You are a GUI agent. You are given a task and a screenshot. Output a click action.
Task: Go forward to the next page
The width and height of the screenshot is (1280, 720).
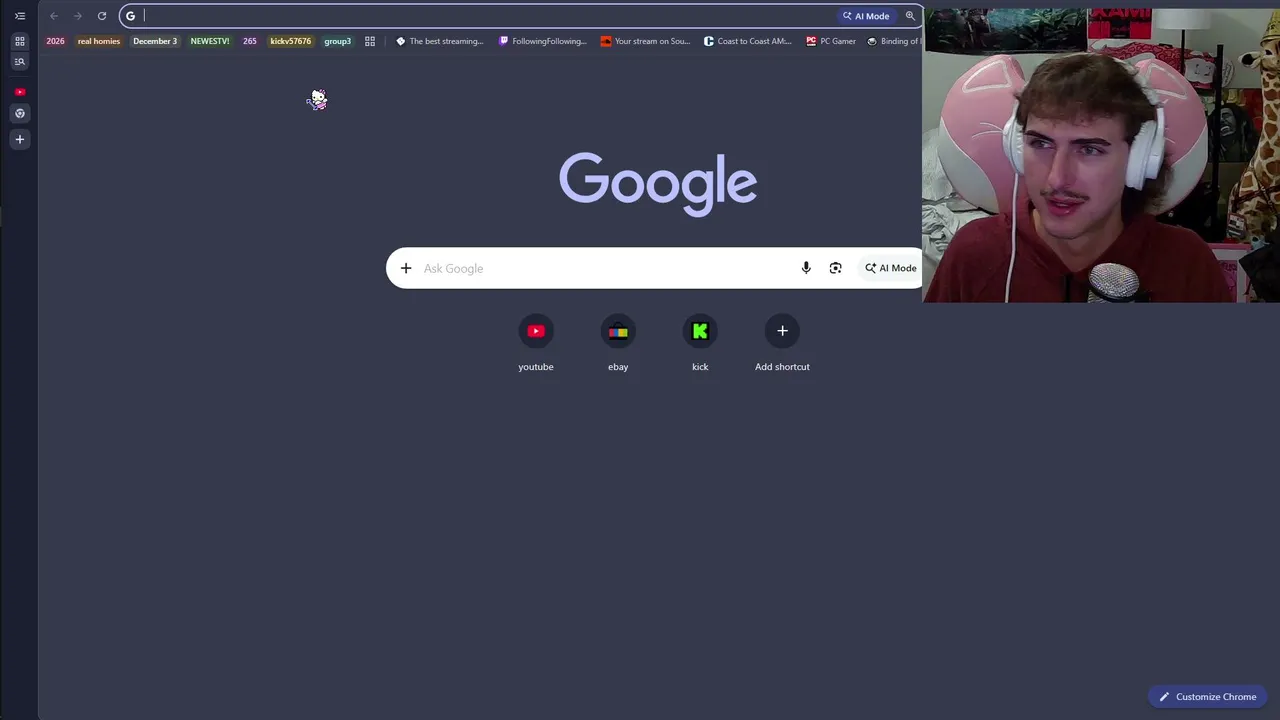78,16
